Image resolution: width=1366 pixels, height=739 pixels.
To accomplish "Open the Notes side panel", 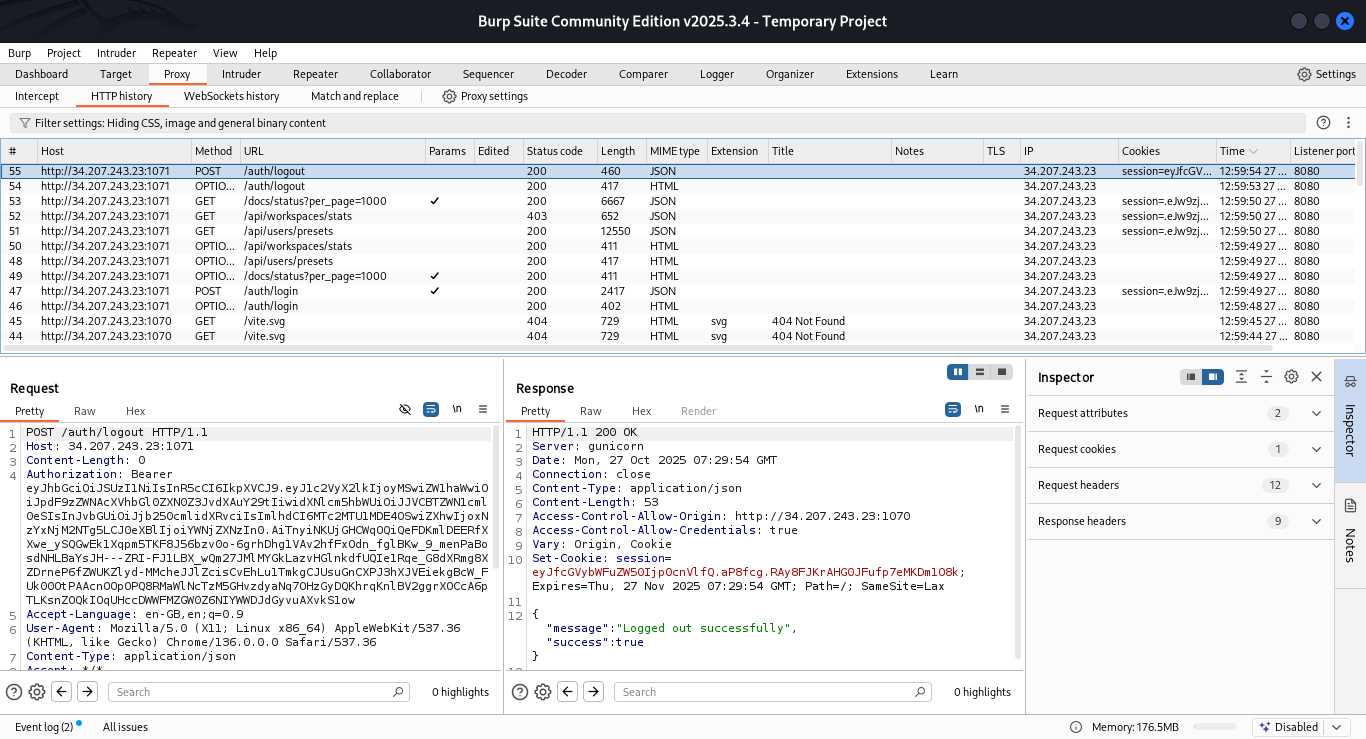I will pos(1349,545).
